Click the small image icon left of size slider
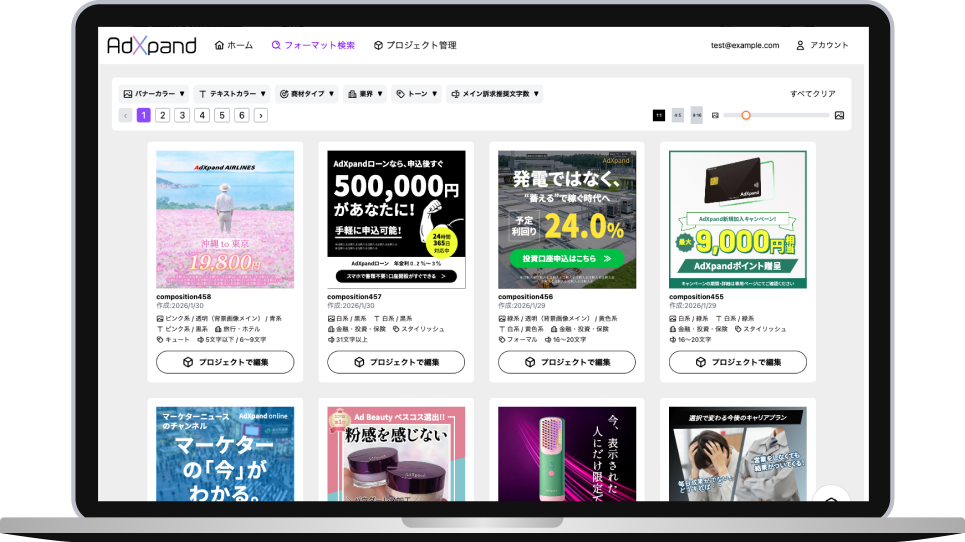 [715, 115]
